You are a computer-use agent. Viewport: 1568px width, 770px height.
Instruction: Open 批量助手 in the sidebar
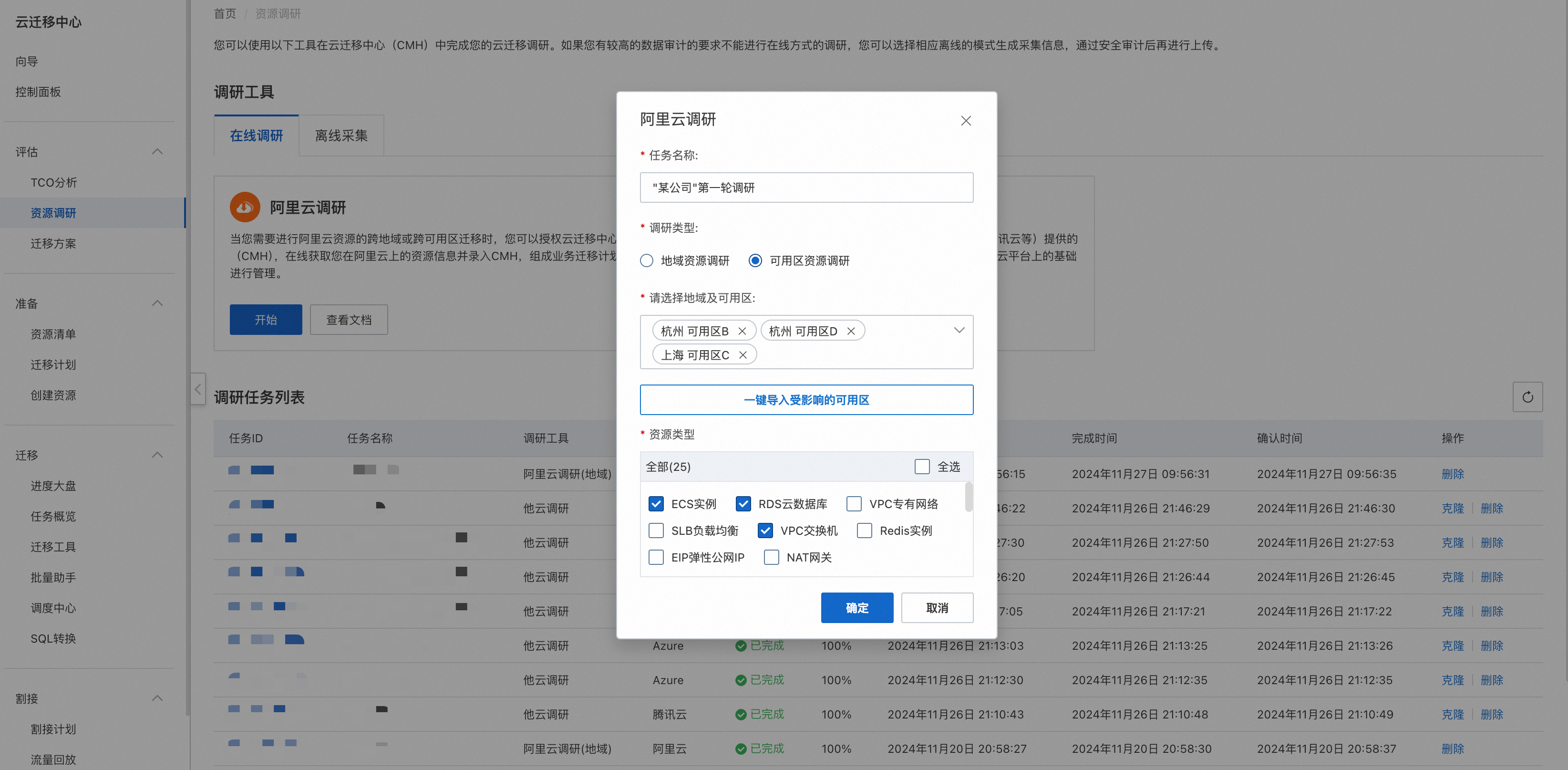53,577
